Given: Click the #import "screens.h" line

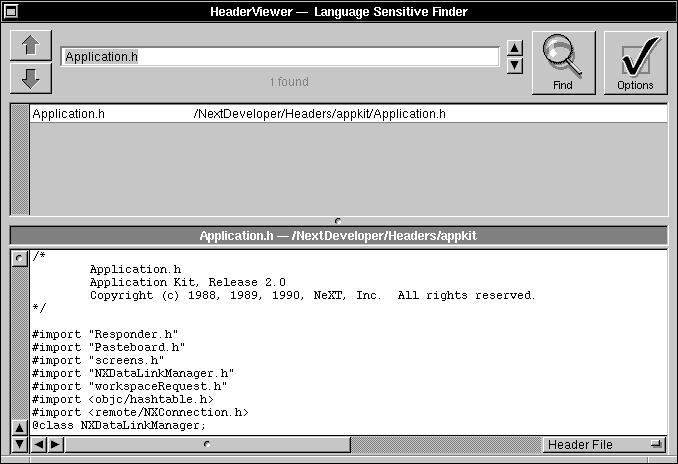Looking at the screenshot, I should (x=98, y=360).
